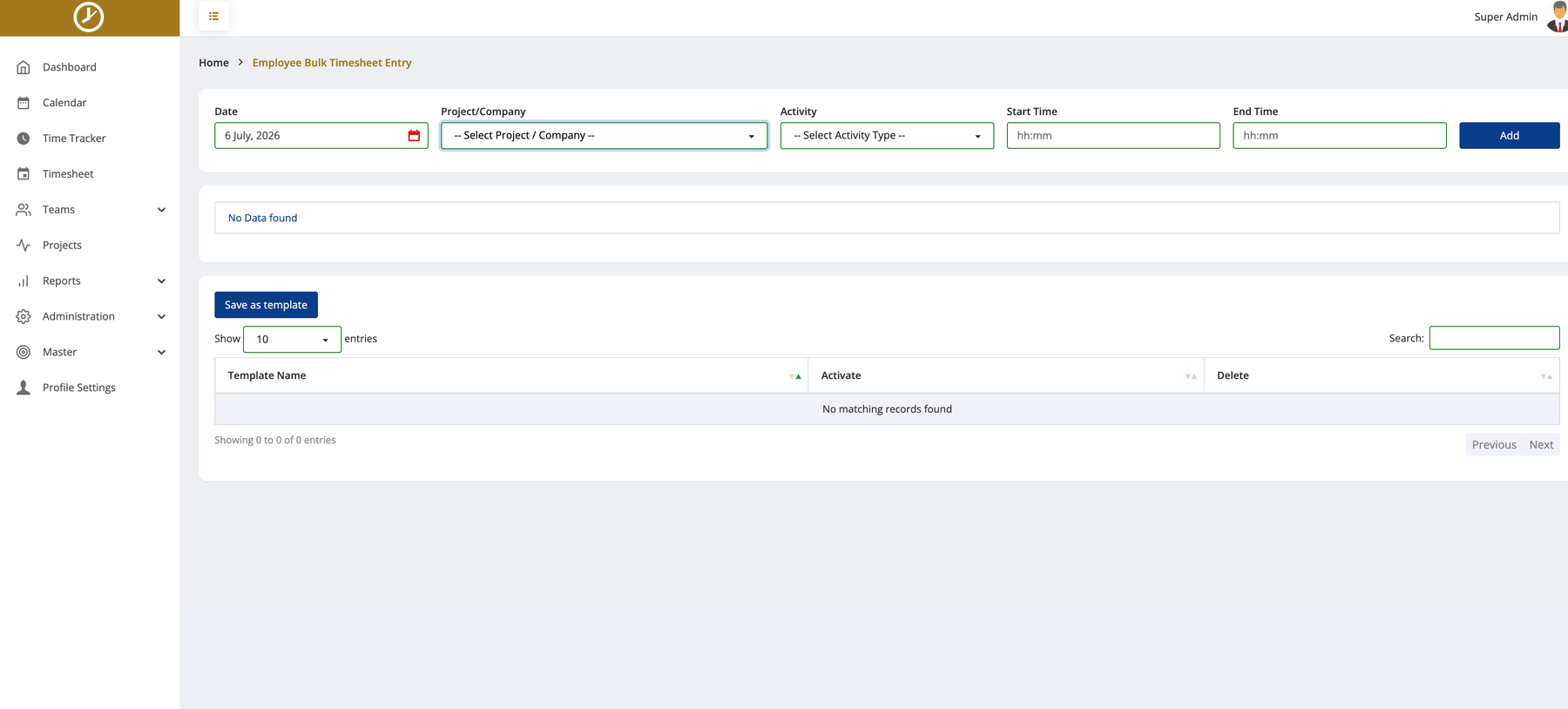1568x709 pixels.
Task: Expand the Teams submenu chevron
Action: (x=161, y=210)
